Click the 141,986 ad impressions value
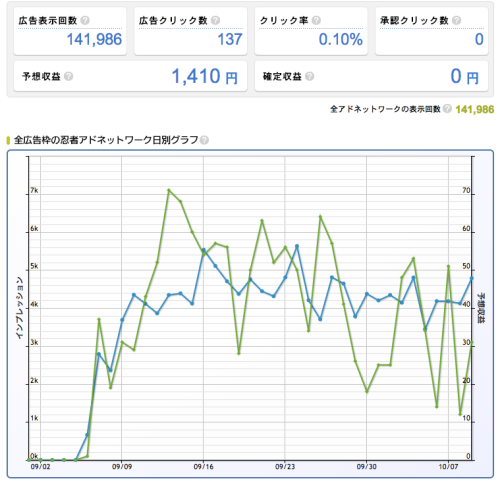 coord(94,39)
